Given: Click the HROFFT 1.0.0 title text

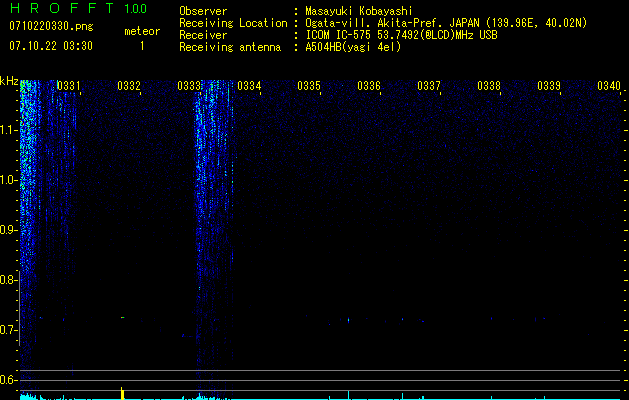Looking at the screenshot, I should [78, 8].
